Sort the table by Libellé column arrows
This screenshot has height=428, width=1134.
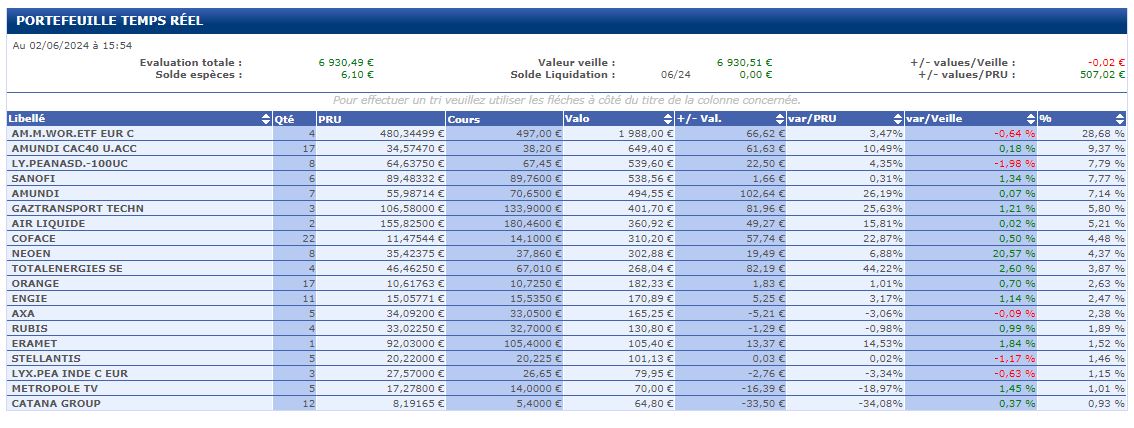pyautogui.click(x=266, y=119)
